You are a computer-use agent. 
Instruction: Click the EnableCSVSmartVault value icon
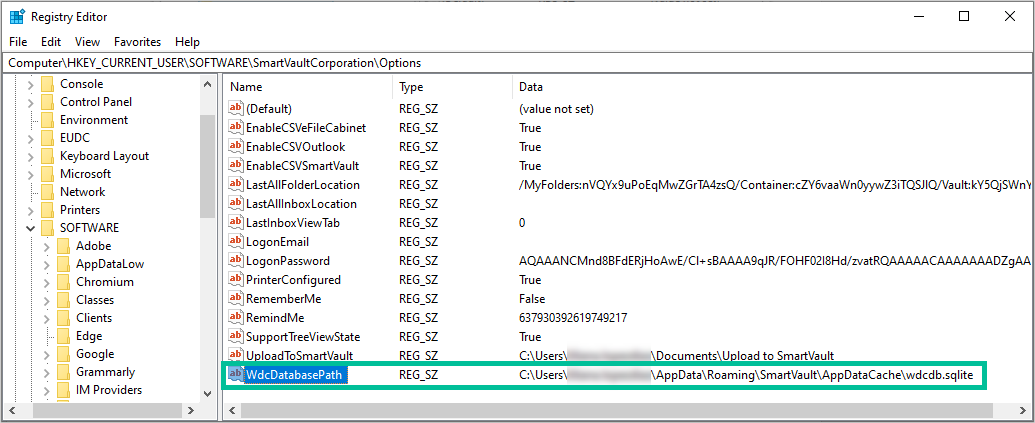[x=236, y=166]
